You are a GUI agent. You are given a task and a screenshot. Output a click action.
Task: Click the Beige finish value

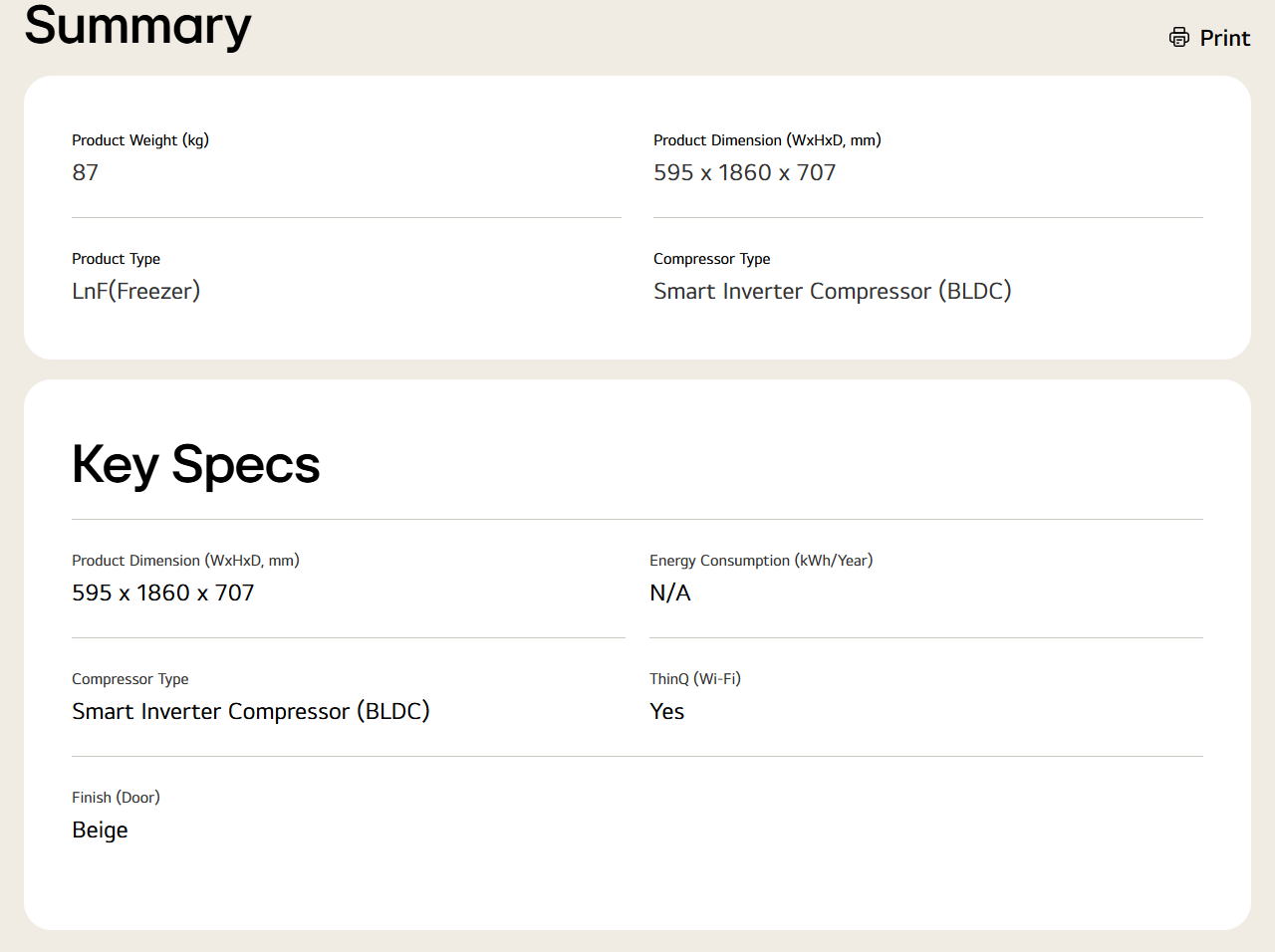(100, 830)
